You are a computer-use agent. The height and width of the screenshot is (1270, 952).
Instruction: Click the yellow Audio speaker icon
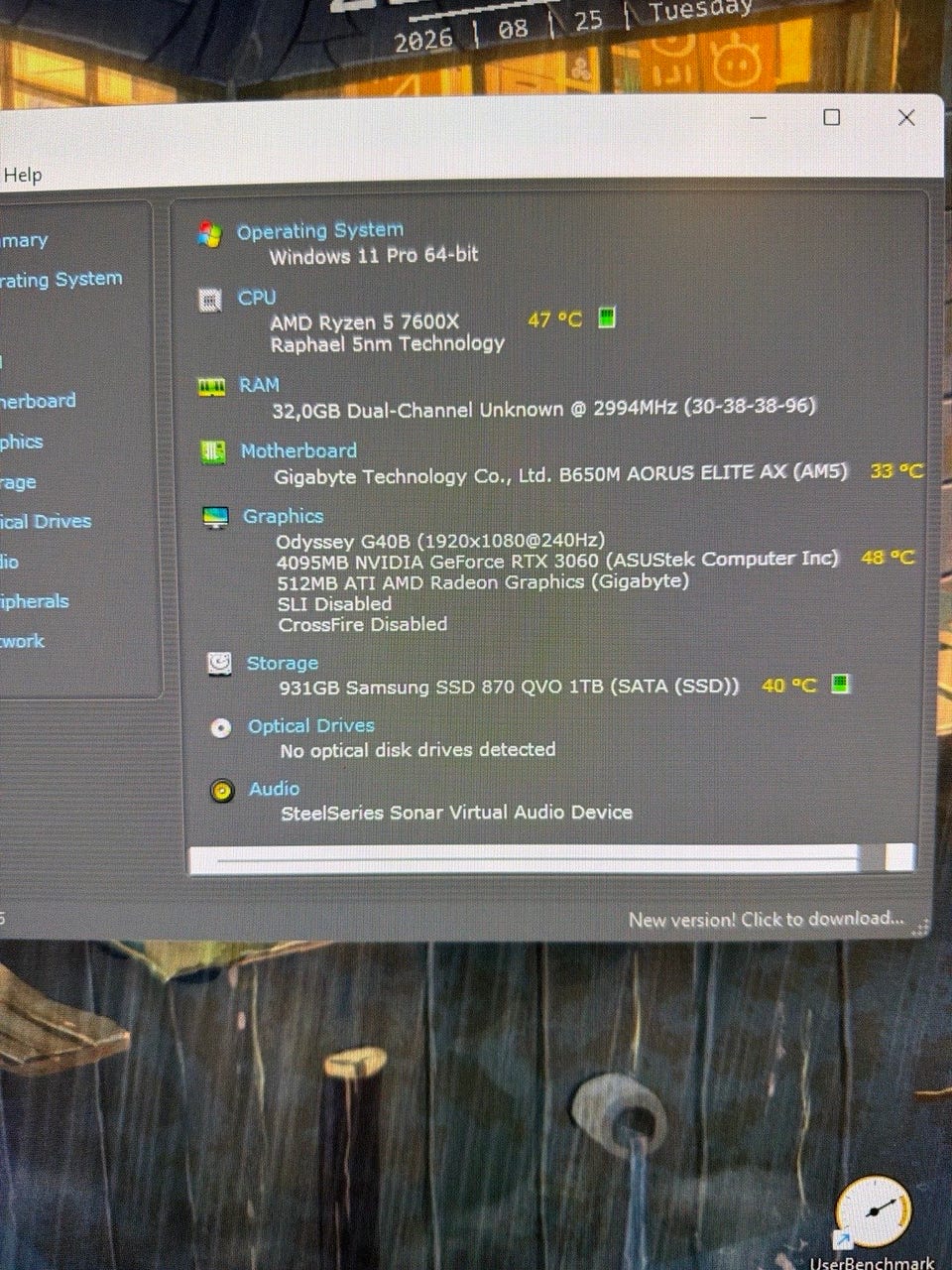[223, 791]
